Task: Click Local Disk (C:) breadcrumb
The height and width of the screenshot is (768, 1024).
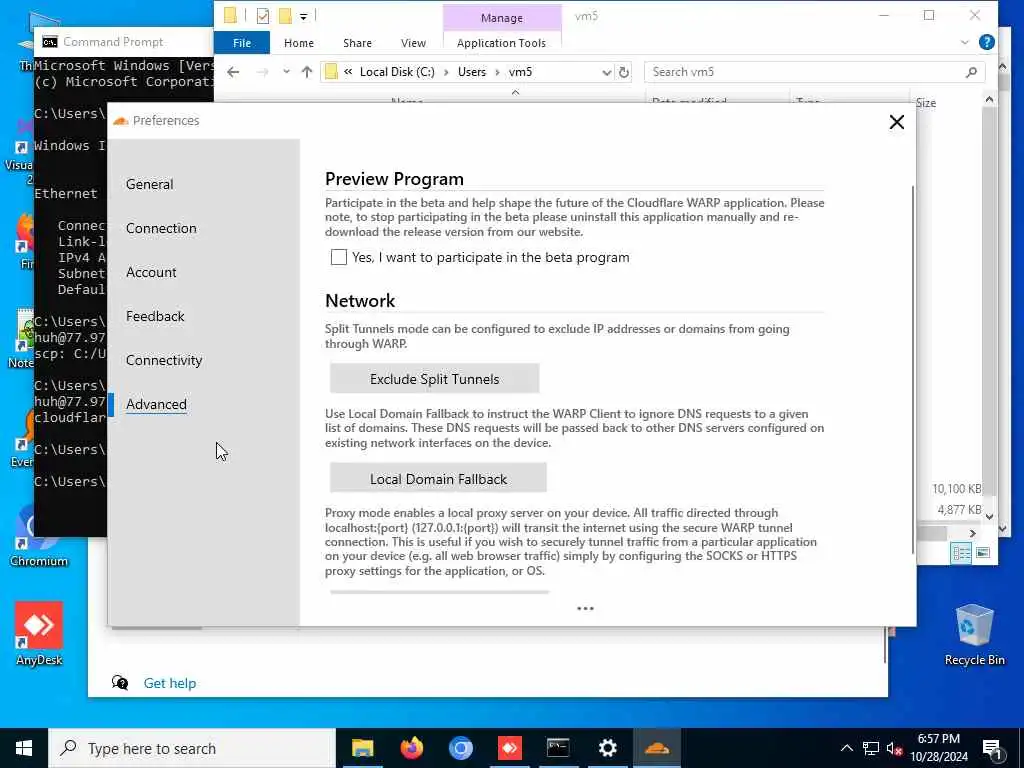Action: point(397,72)
